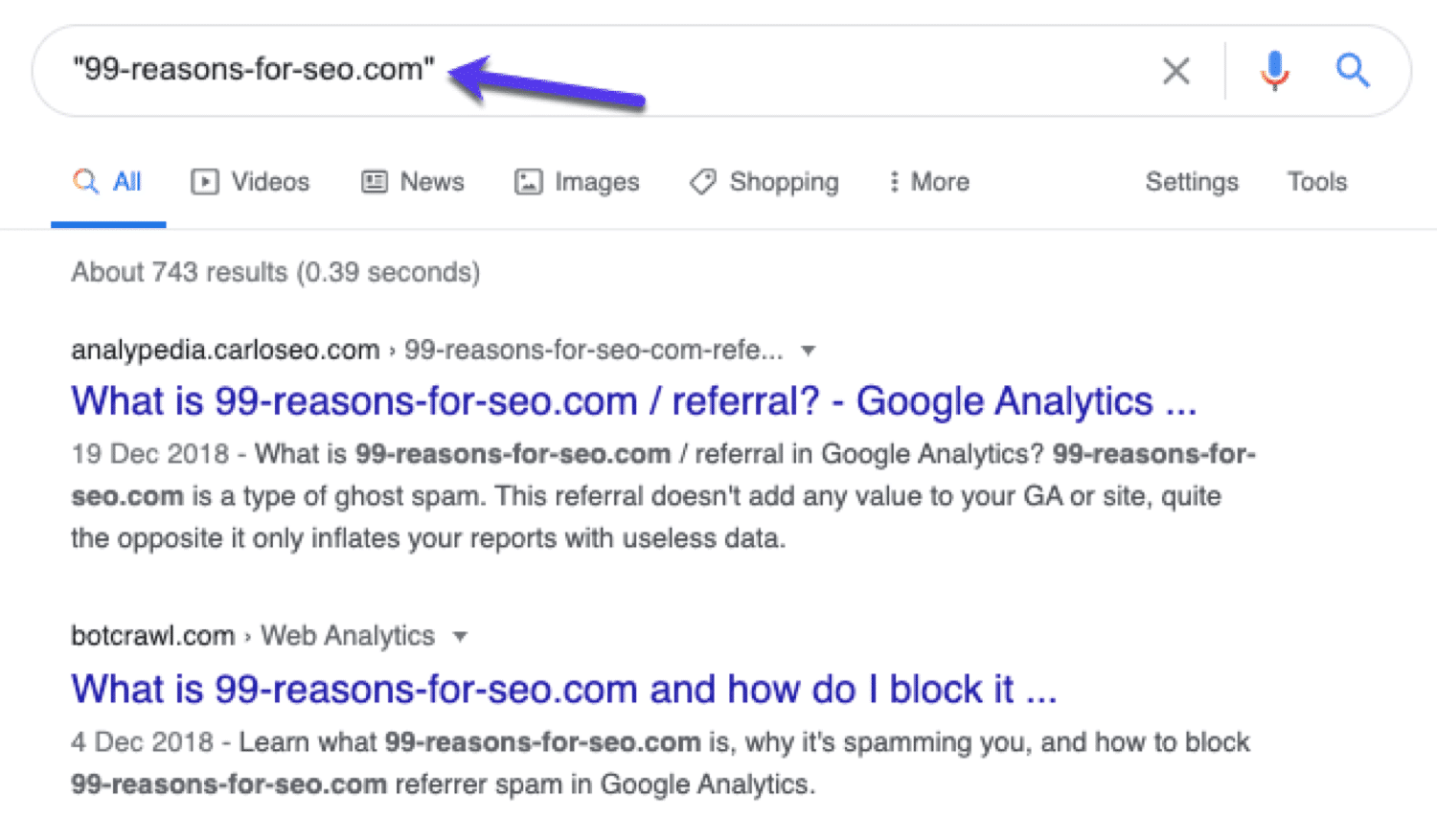Image resolution: width=1437 pixels, height=840 pixels.
Task: Click the All tab search icon
Action: coord(85,182)
